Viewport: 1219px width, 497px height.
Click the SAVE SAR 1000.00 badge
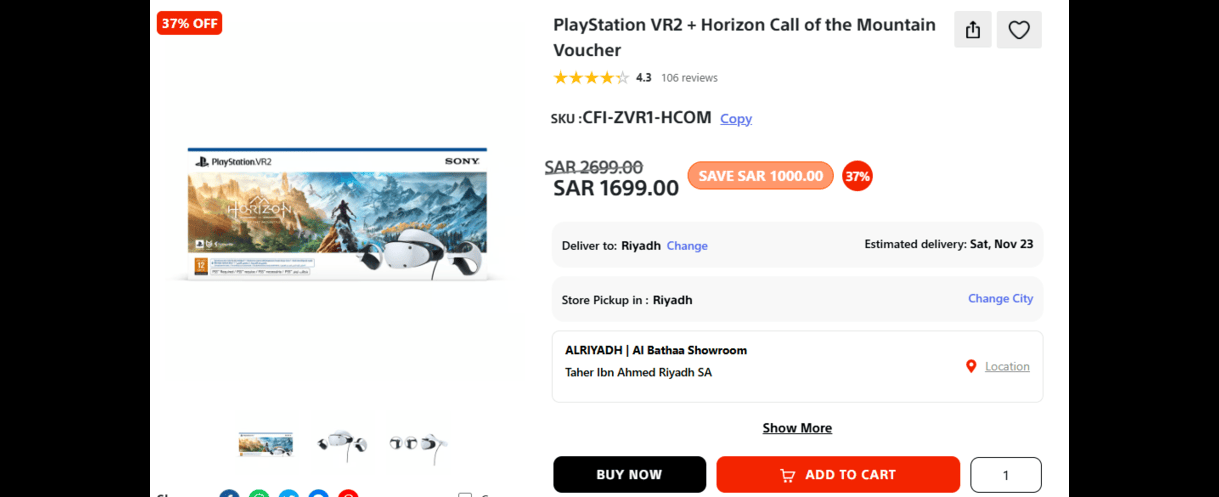[760, 176]
